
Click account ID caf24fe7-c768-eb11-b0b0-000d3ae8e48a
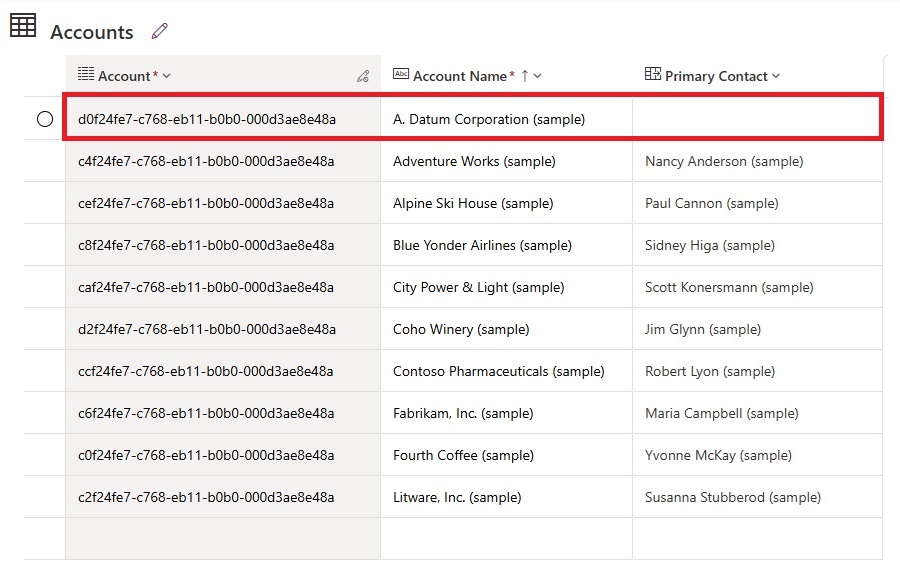coord(205,287)
